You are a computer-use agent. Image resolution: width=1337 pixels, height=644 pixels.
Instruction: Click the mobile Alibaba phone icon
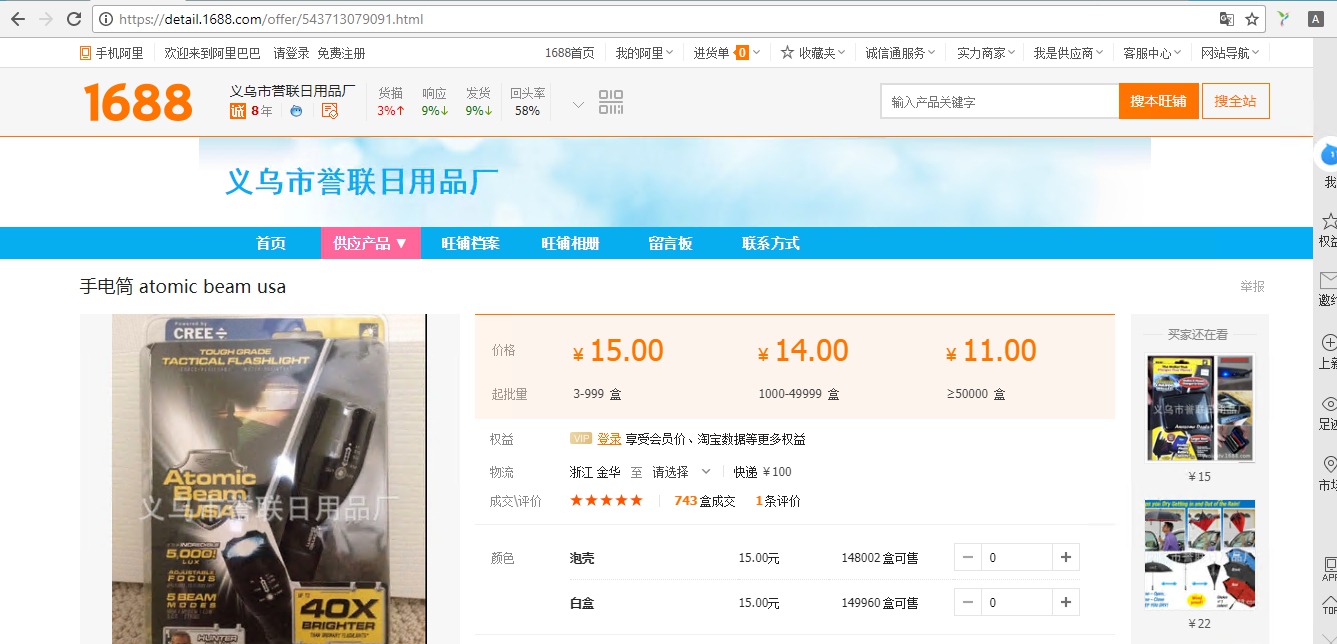point(86,53)
